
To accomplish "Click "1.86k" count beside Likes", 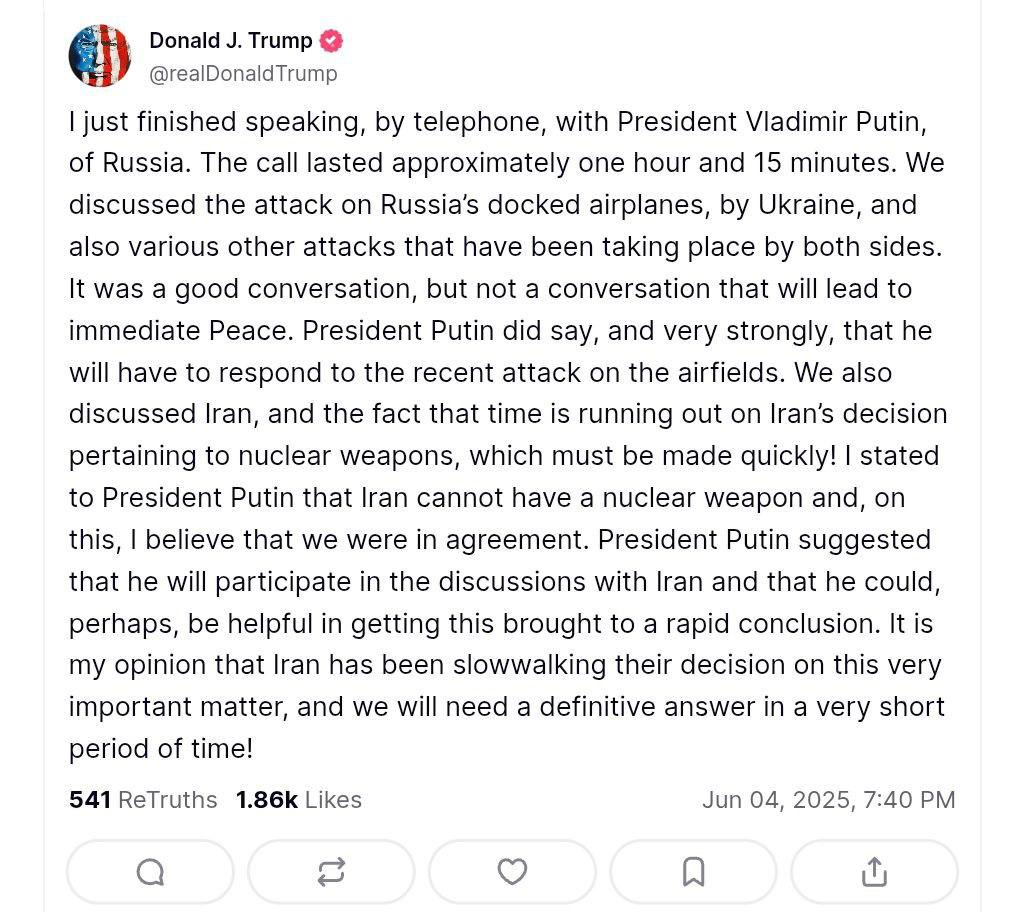I will 267,800.
